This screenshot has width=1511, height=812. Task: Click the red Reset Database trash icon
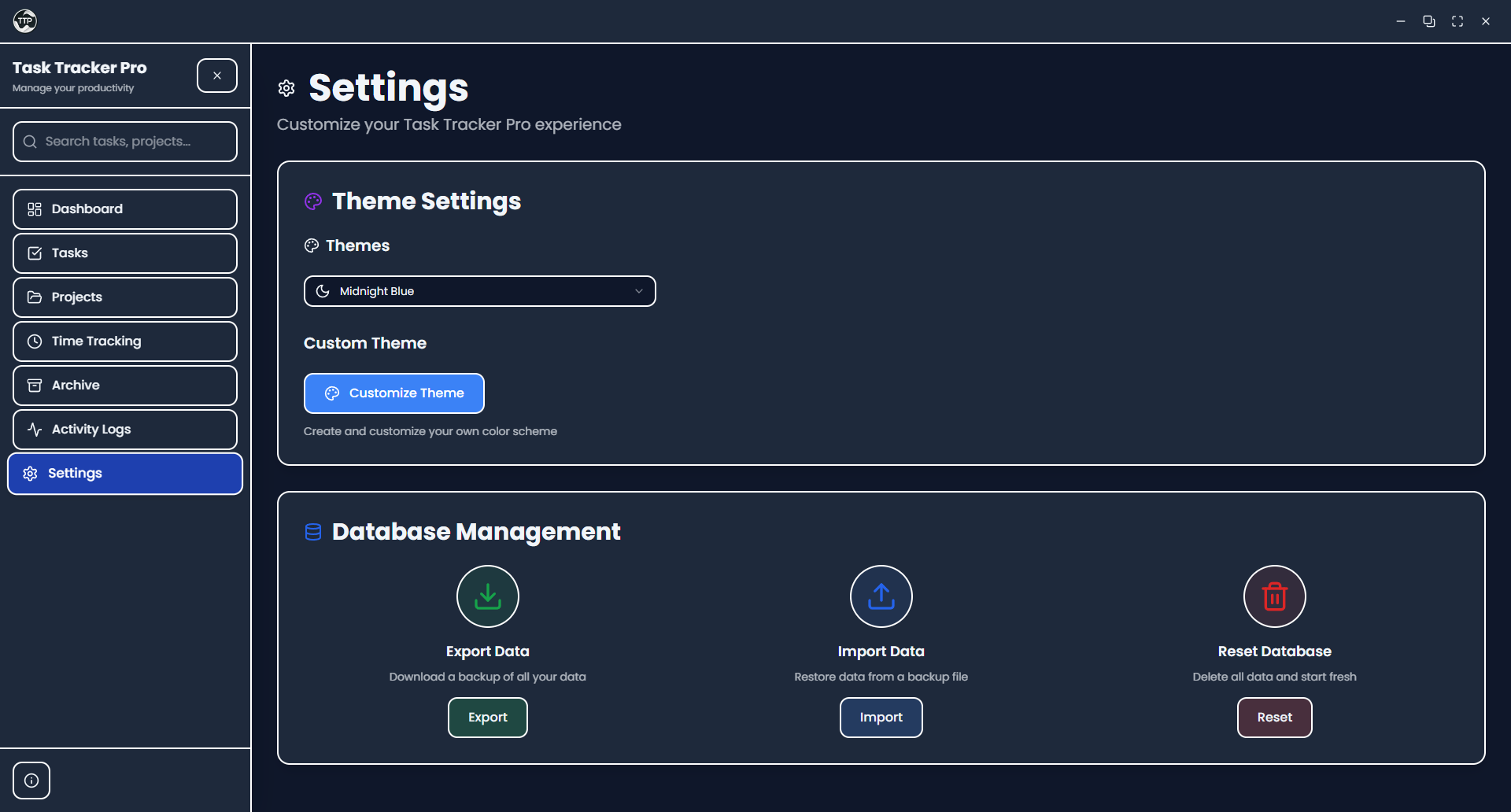1275,596
